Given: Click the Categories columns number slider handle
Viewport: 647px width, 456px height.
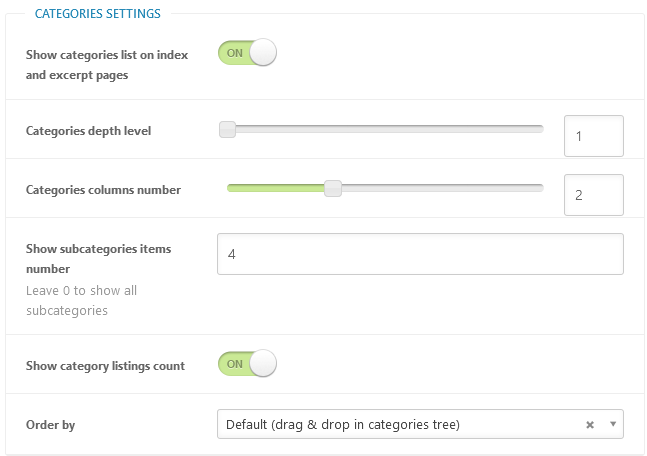Looking at the screenshot, I should [333, 189].
